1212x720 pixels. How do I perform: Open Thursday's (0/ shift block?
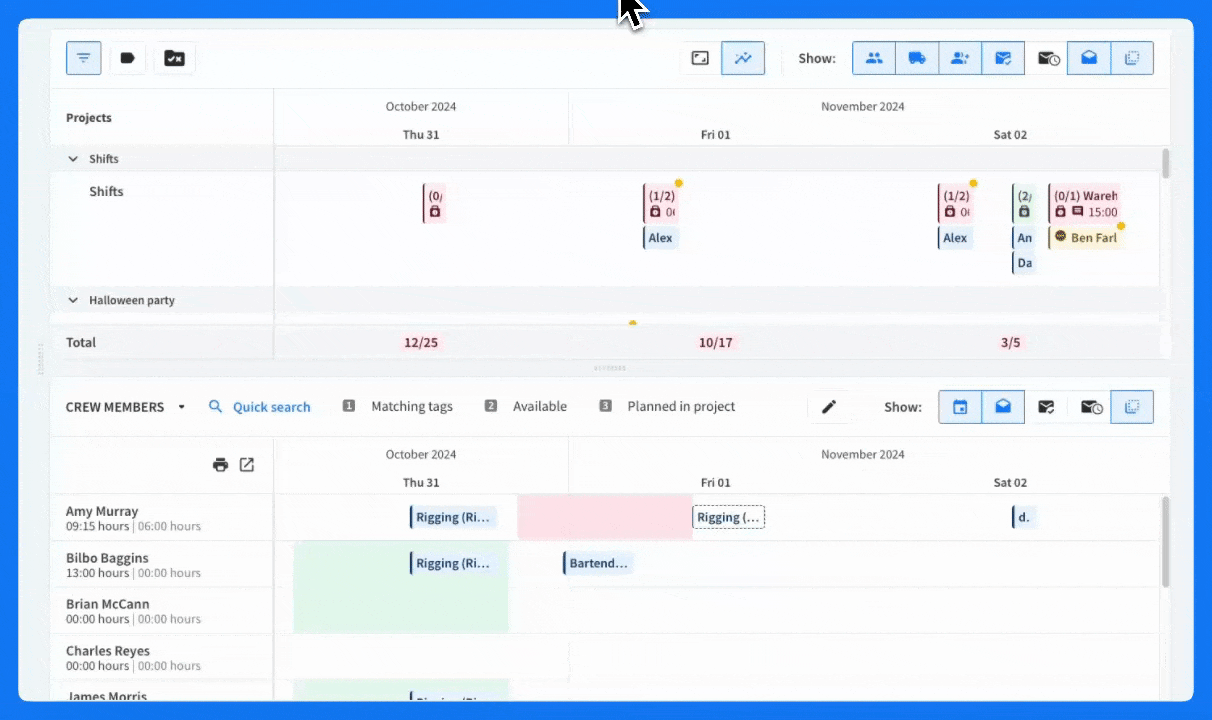tap(433, 204)
